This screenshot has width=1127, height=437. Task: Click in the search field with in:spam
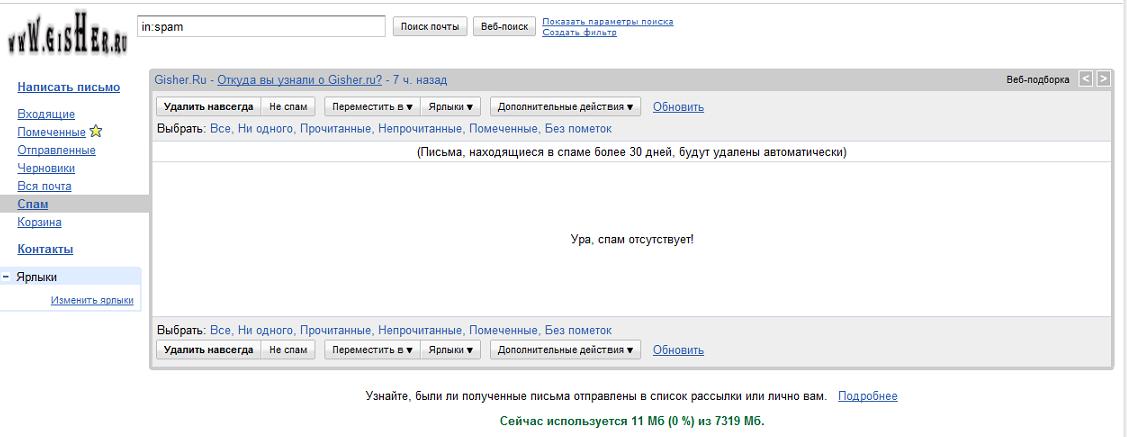pos(260,27)
